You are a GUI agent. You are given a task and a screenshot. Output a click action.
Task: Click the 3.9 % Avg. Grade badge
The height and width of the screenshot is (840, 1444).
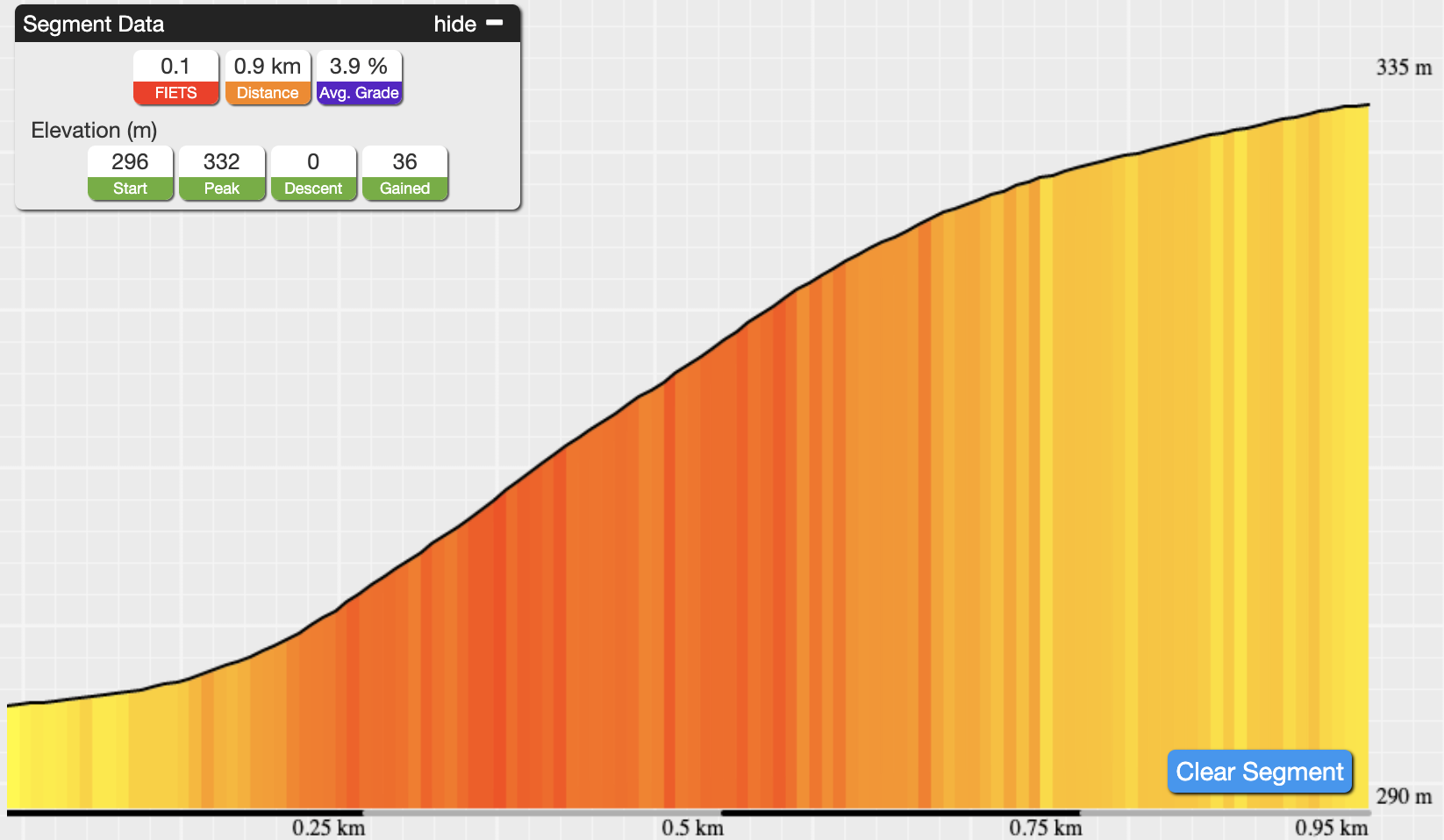click(359, 78)
